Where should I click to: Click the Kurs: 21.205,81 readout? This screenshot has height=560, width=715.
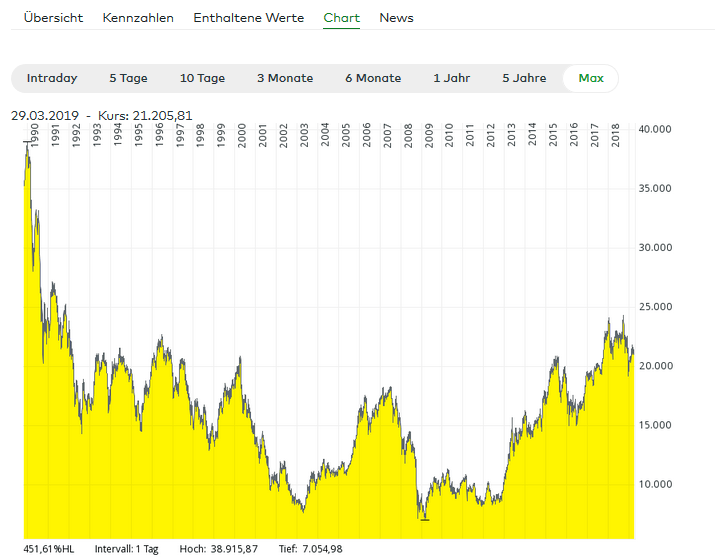[145, 115]
